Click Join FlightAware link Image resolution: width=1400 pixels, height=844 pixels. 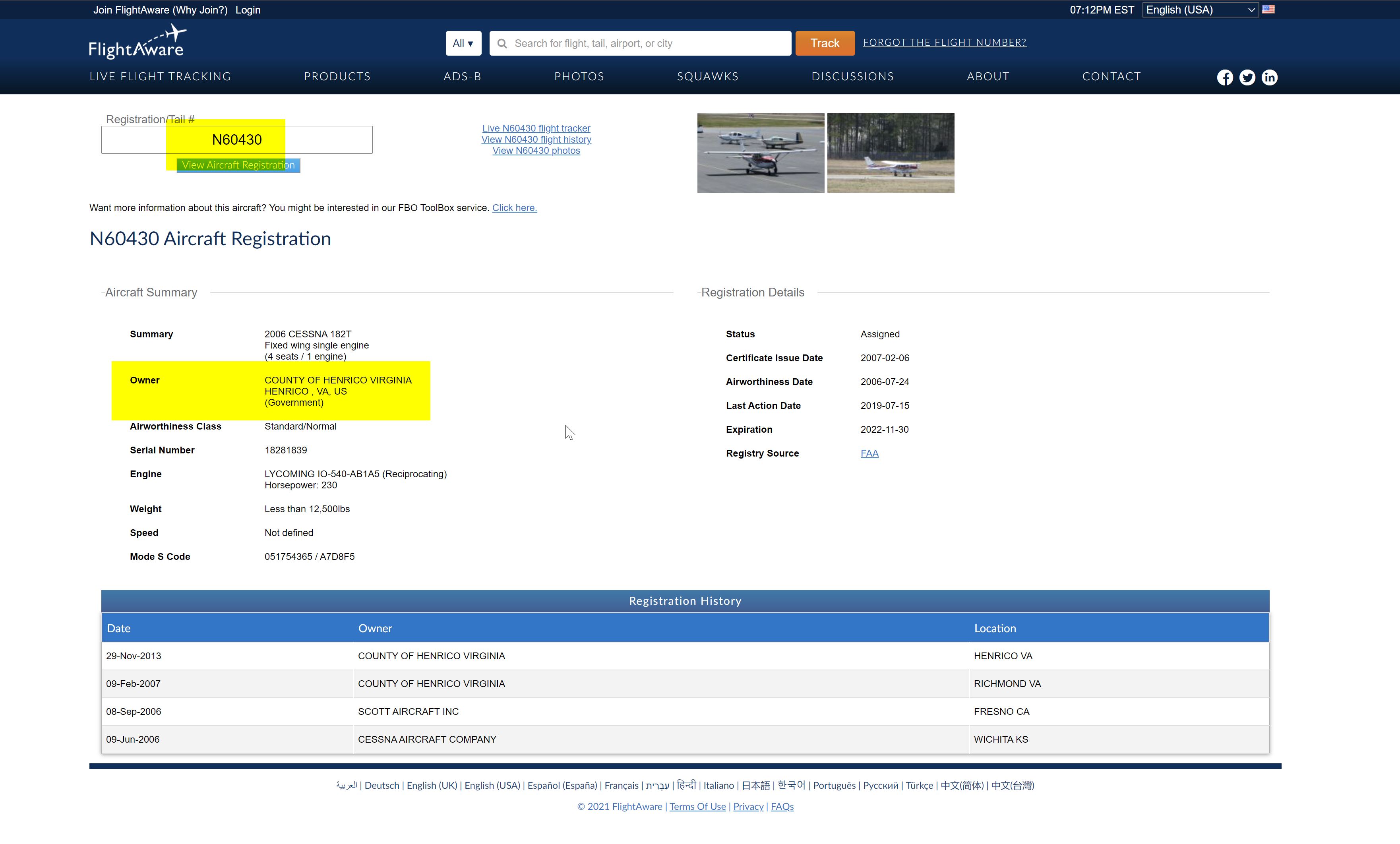point(131,10)
